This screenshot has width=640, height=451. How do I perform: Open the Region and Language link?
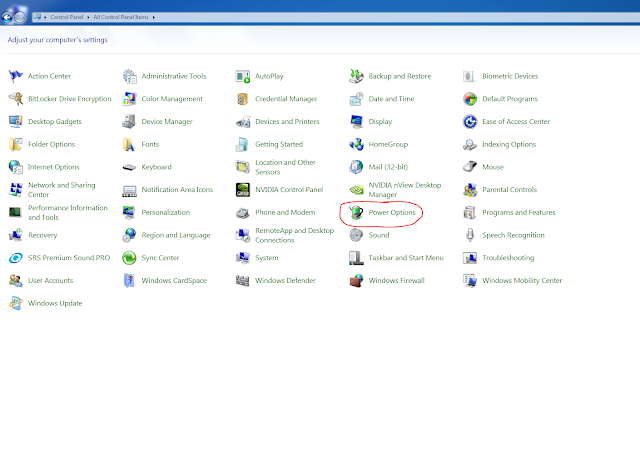176,235
